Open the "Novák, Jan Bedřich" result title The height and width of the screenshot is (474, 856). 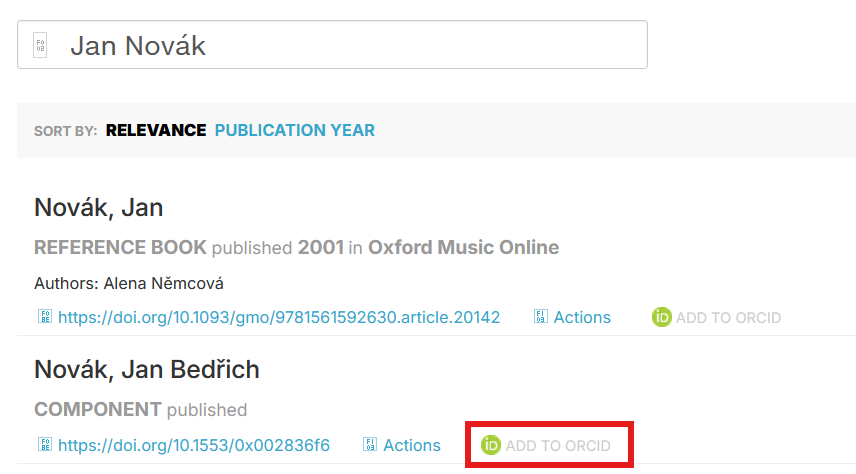(x=147, y=370)
